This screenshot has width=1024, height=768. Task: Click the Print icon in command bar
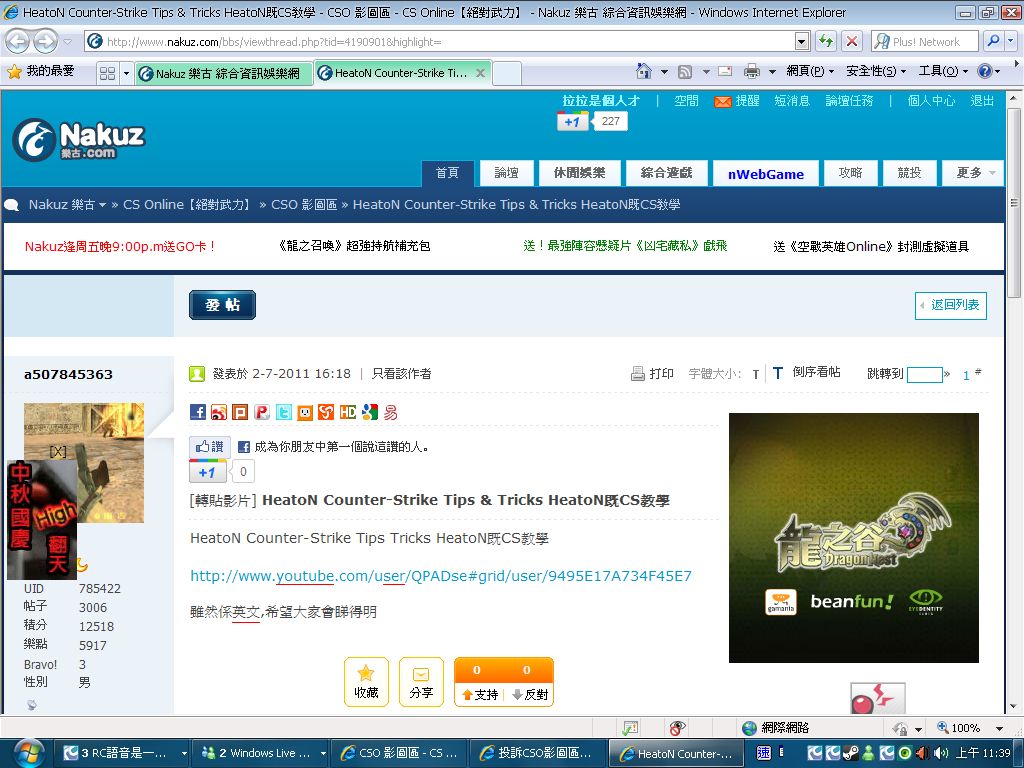(x=752, y=71)
